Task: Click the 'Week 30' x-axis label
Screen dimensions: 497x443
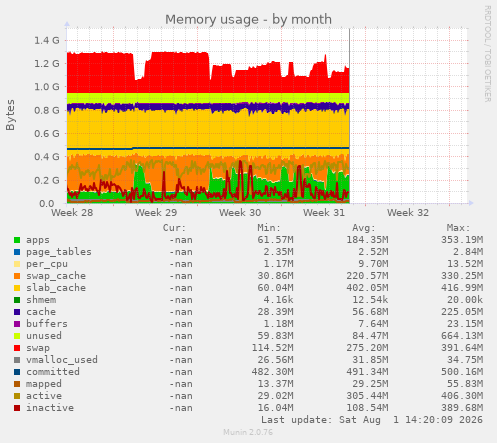Action: pyautogui.click(x=240, y=213)
